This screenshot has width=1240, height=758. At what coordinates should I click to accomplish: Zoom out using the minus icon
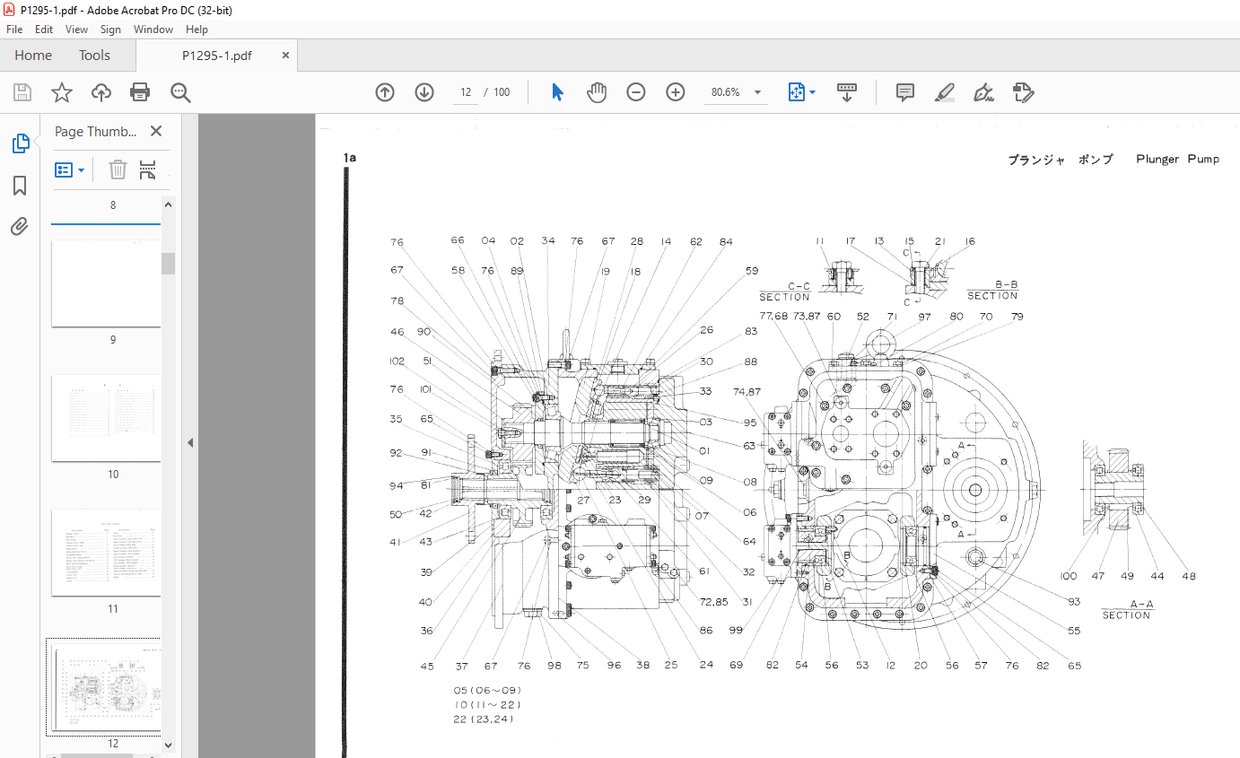point(636,91)
